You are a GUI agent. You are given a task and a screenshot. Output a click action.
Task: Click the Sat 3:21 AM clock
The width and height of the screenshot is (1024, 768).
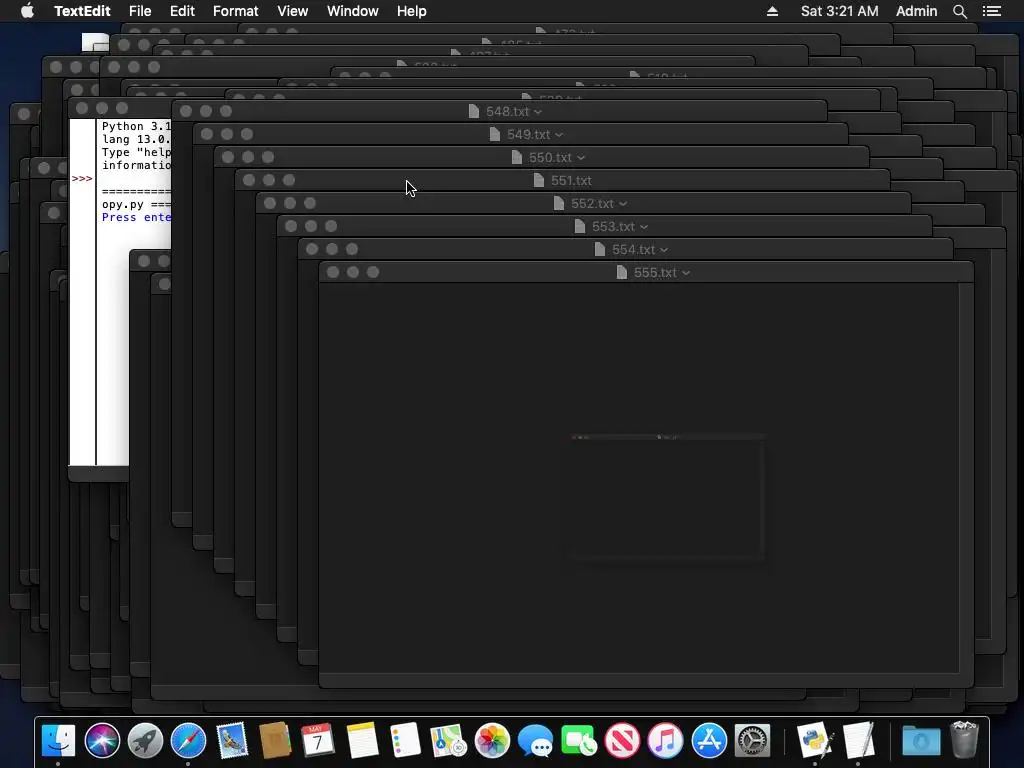click(839, 11)
